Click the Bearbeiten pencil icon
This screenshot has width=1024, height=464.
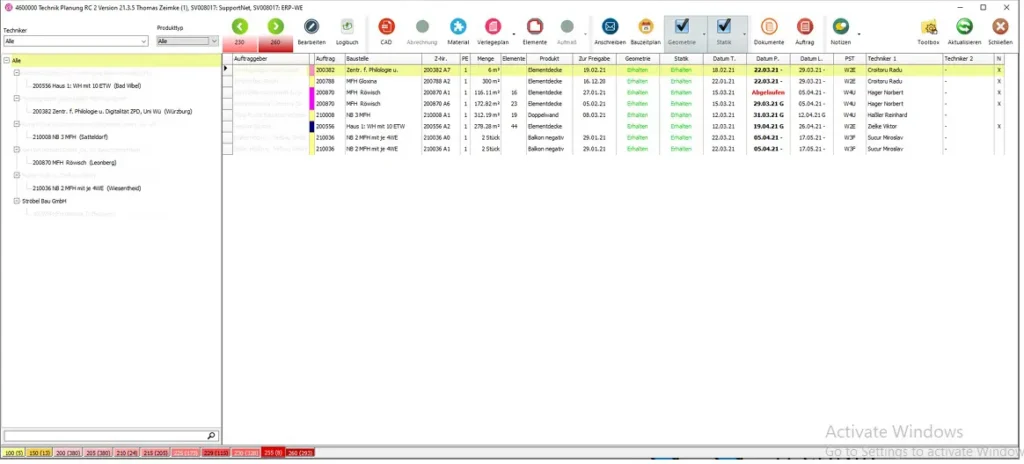point(312,27)
